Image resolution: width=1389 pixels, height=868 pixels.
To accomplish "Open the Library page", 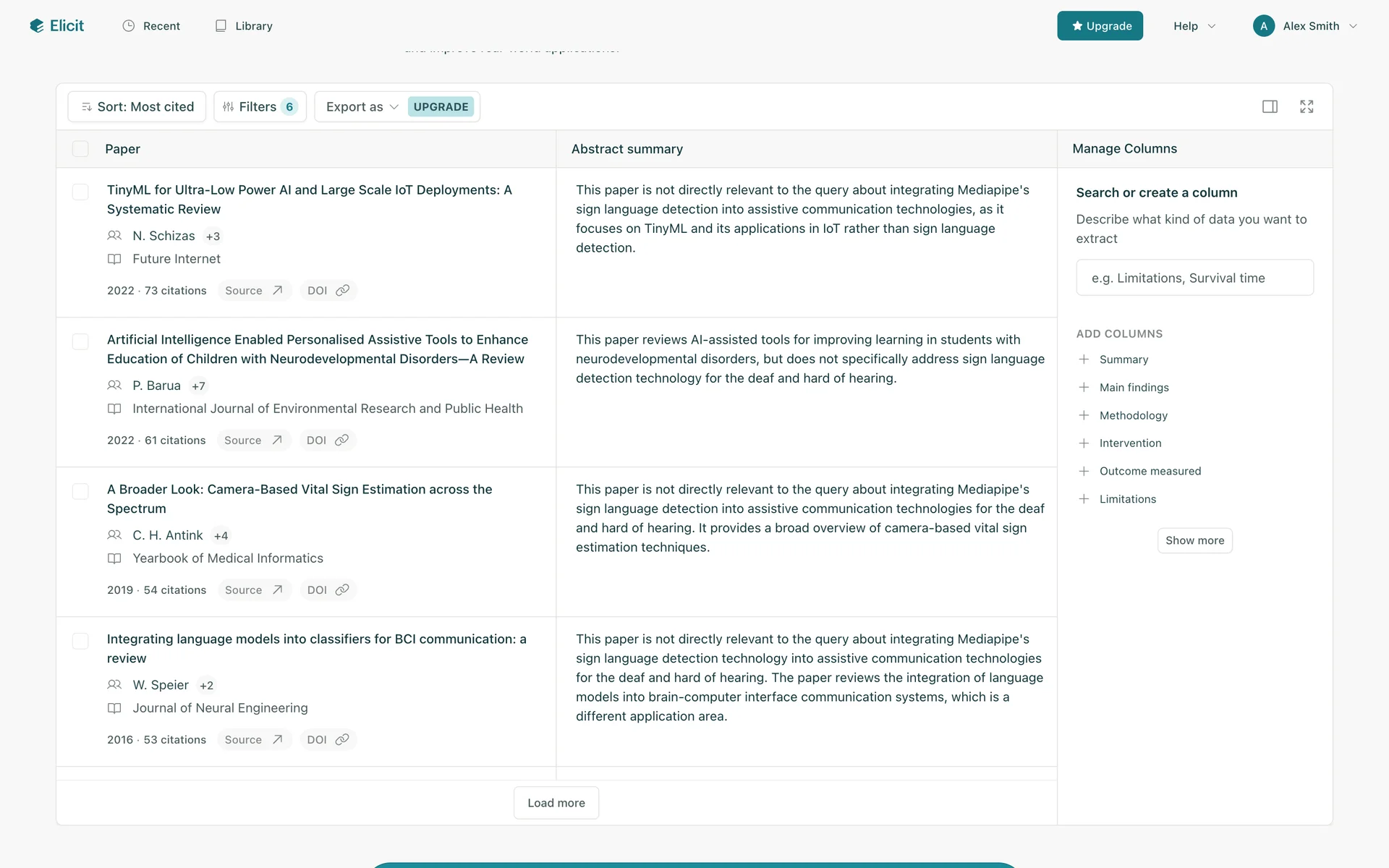I will [x=244, y=26].
